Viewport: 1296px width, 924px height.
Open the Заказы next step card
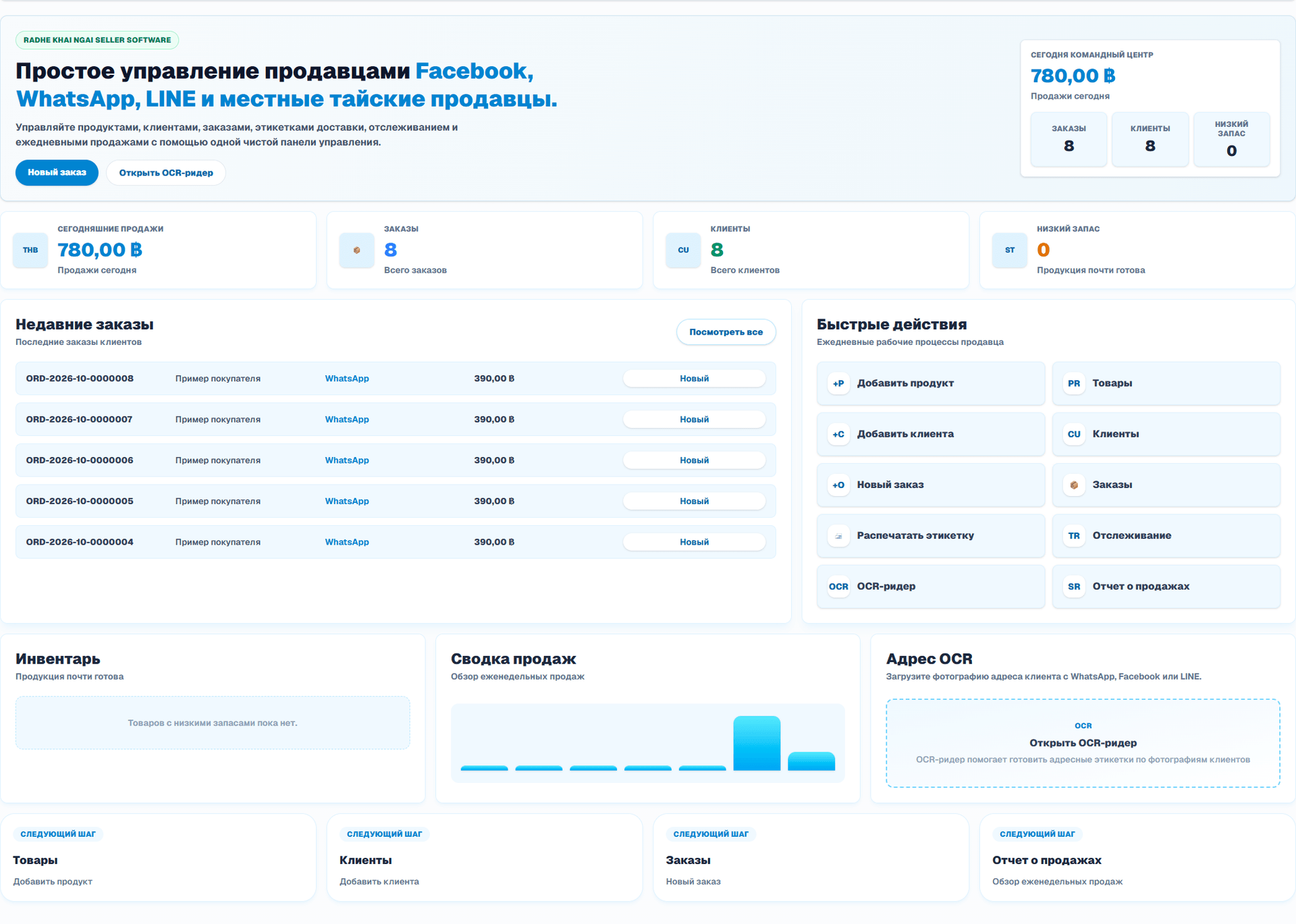[x=811, y=857]
